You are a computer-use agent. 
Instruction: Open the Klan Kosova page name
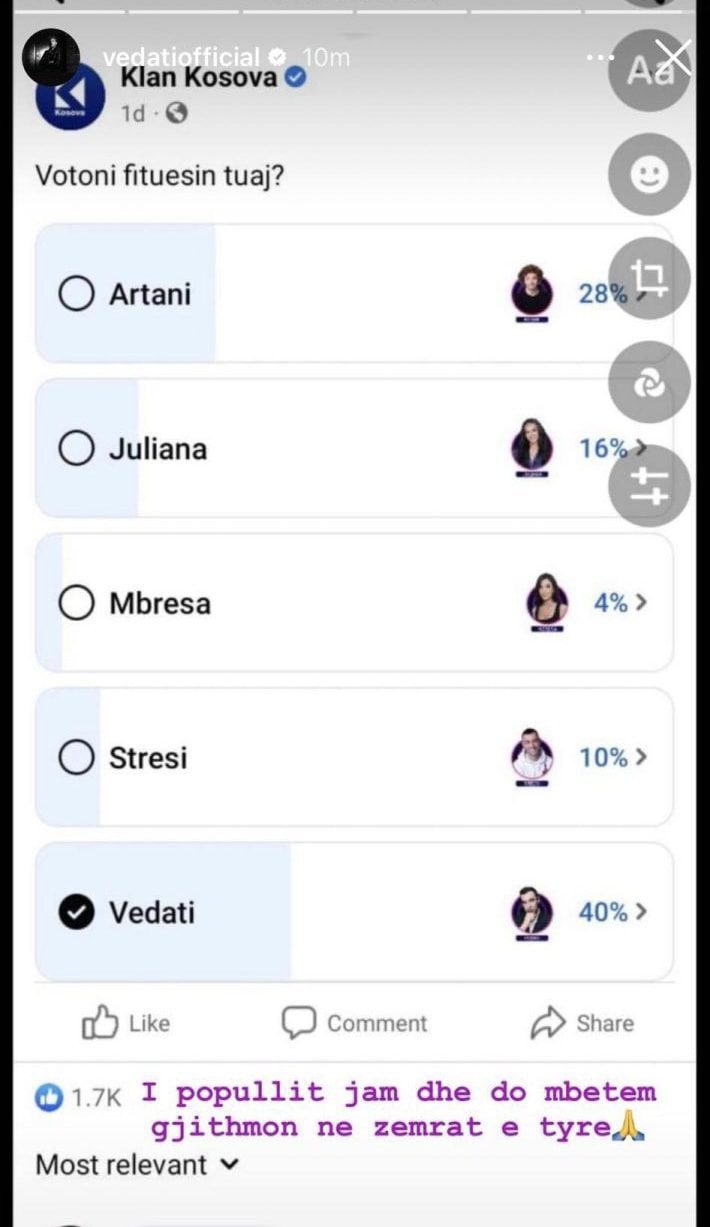pyautogui.click(x=200, y=78)
